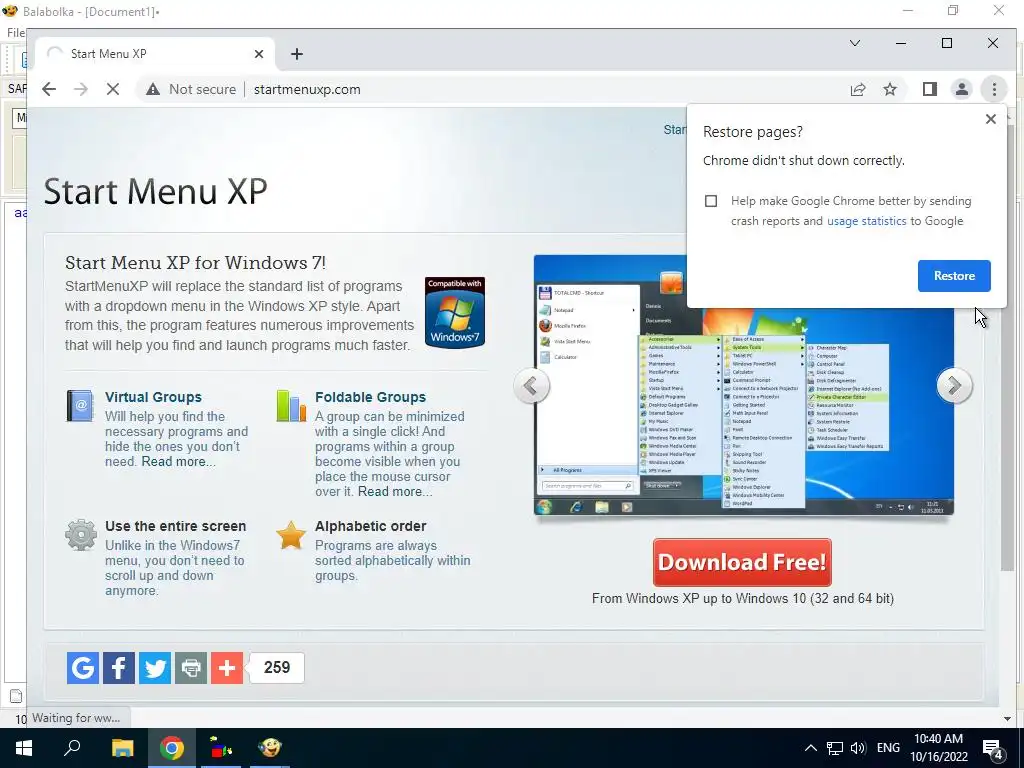Share the page on Google

pyautogui.click(x=83, y=667)
